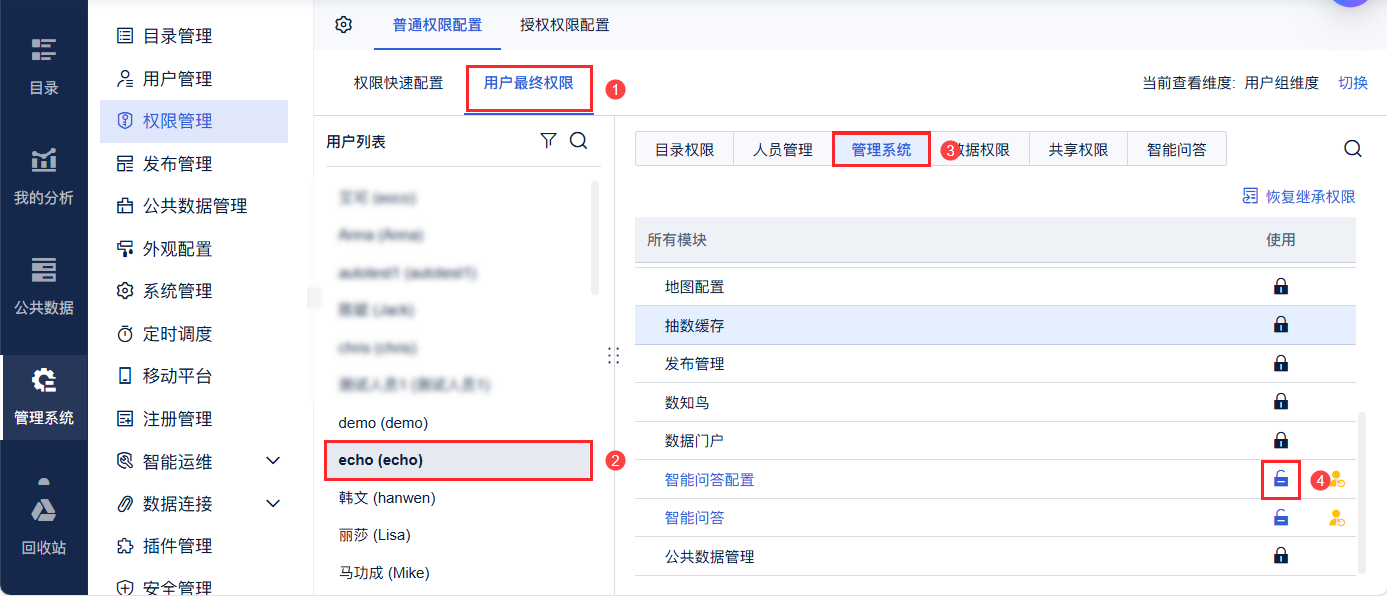Switch to the 权限快速配置 tab
This screenshot has height=596, width=1387.
click(x=398, y=83)
